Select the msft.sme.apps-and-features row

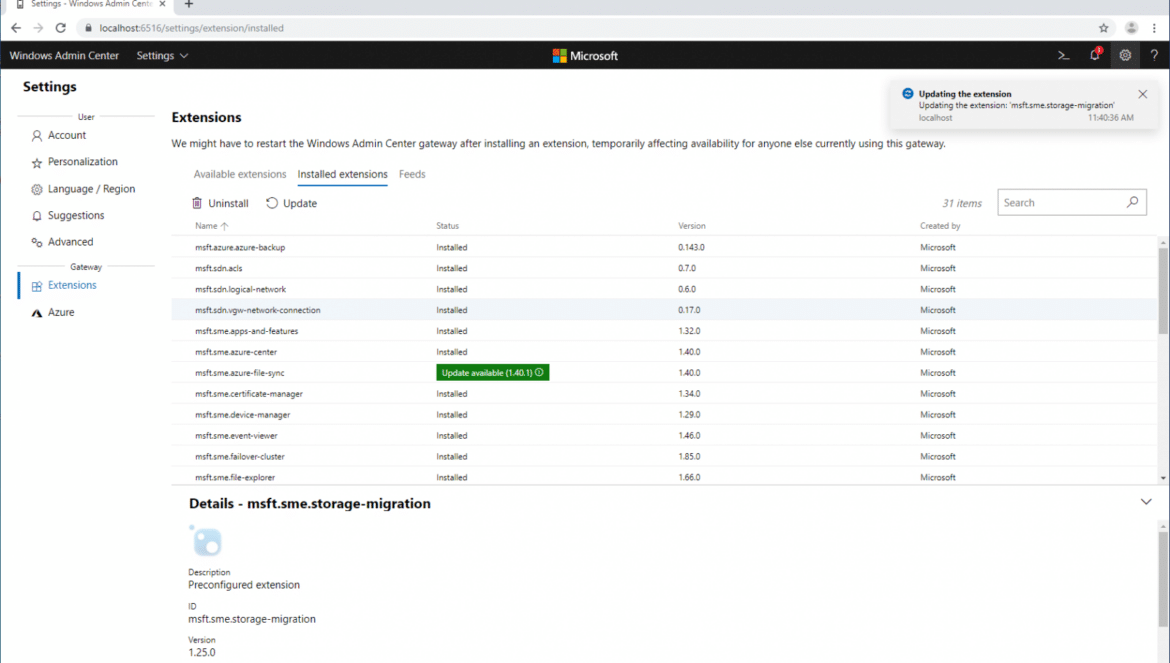pos(664,330)
